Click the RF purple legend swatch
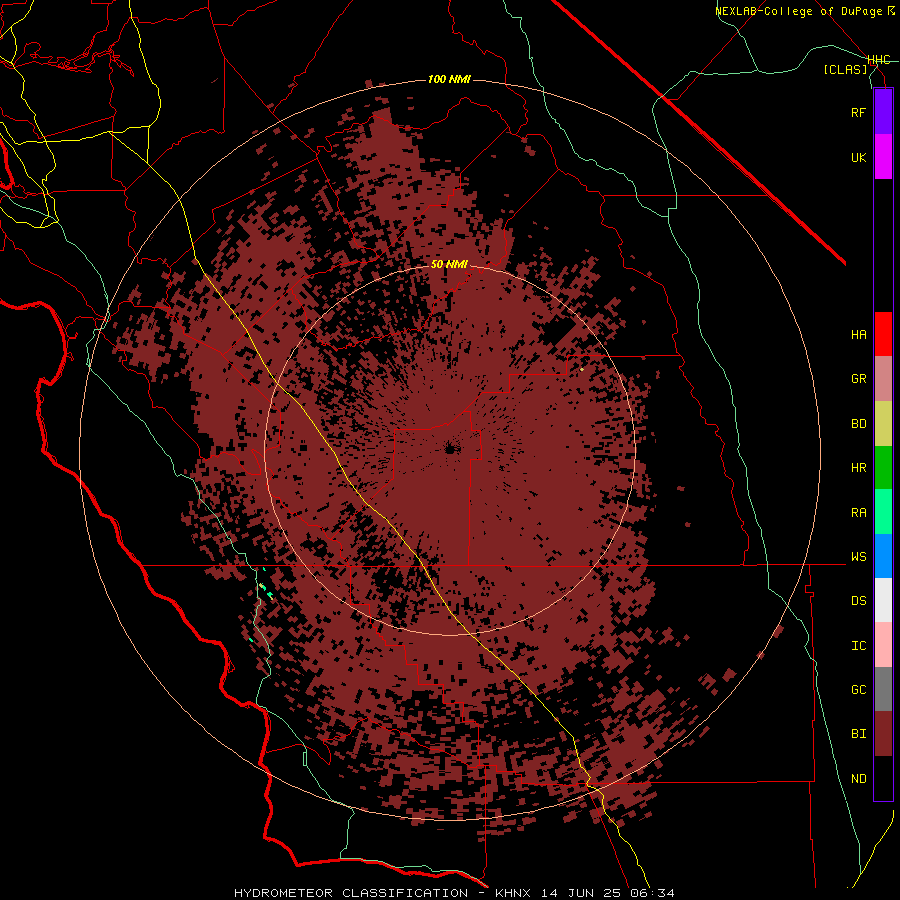This screenshot has height=900, width=900. (x=883, y=112)
